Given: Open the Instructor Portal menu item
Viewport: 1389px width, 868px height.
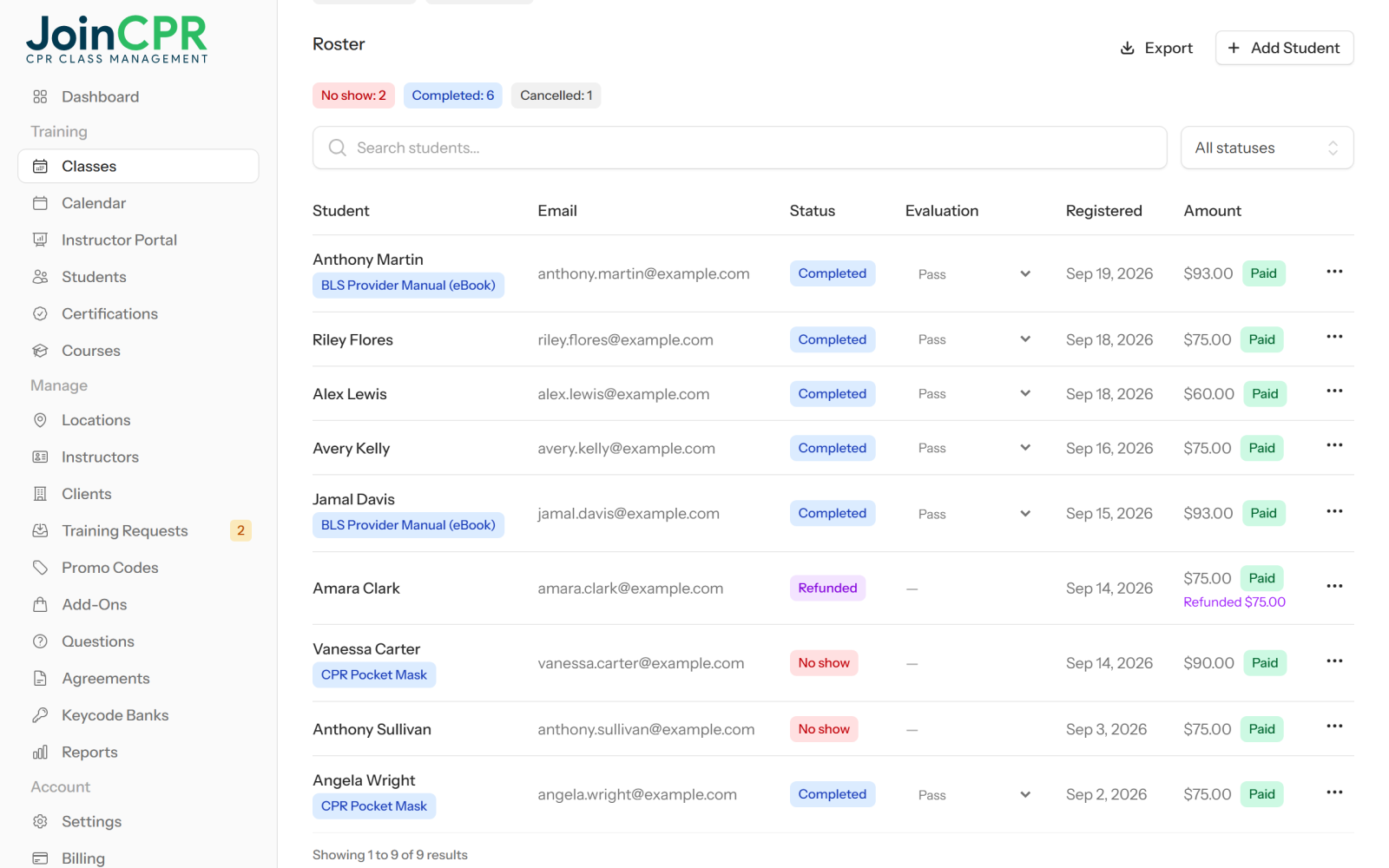Looking at the screenshot, I should coord(138,240).
